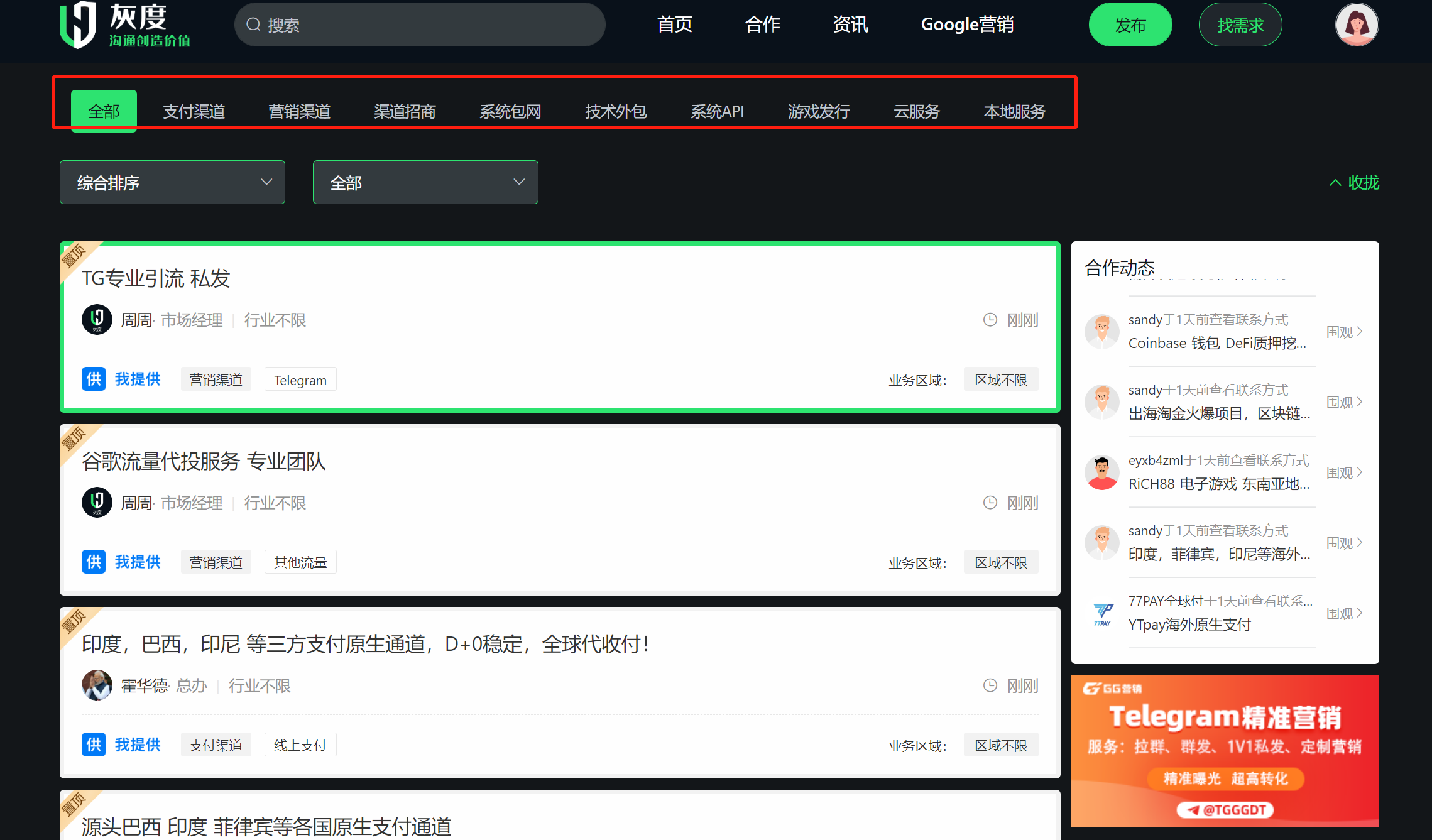The width and height of the screenshot is (1432, 840).
Task: Click 周周's avatar on 谷歌流量代投服务 post
Action: pos(97,503)
